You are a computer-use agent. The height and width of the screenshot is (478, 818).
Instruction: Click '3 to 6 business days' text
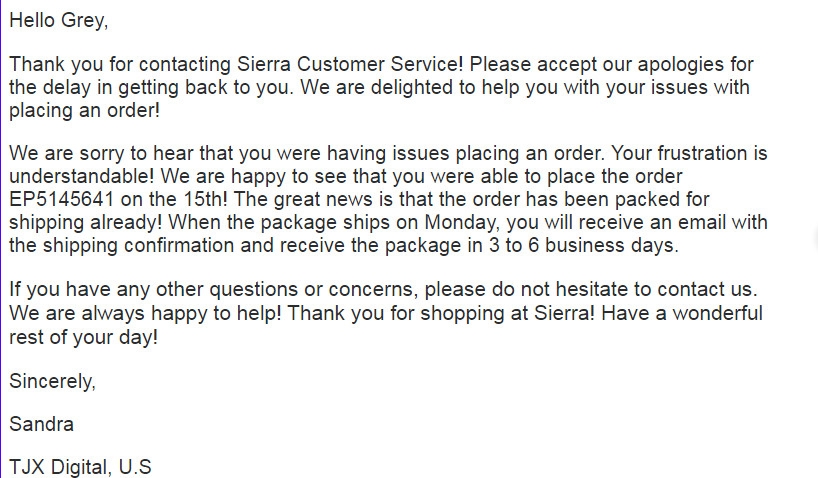582,245
